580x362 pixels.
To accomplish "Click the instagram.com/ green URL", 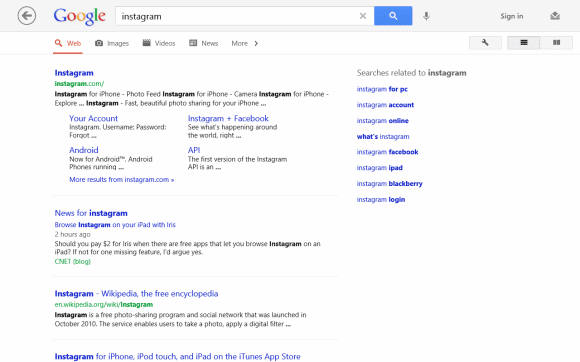I will pos(80,84).
